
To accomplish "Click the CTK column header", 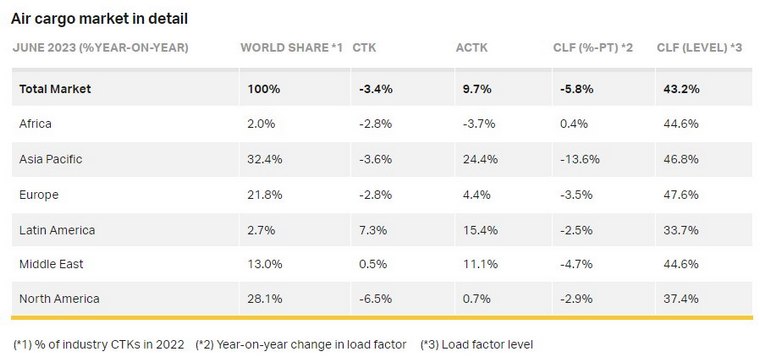I will point(364,47).
